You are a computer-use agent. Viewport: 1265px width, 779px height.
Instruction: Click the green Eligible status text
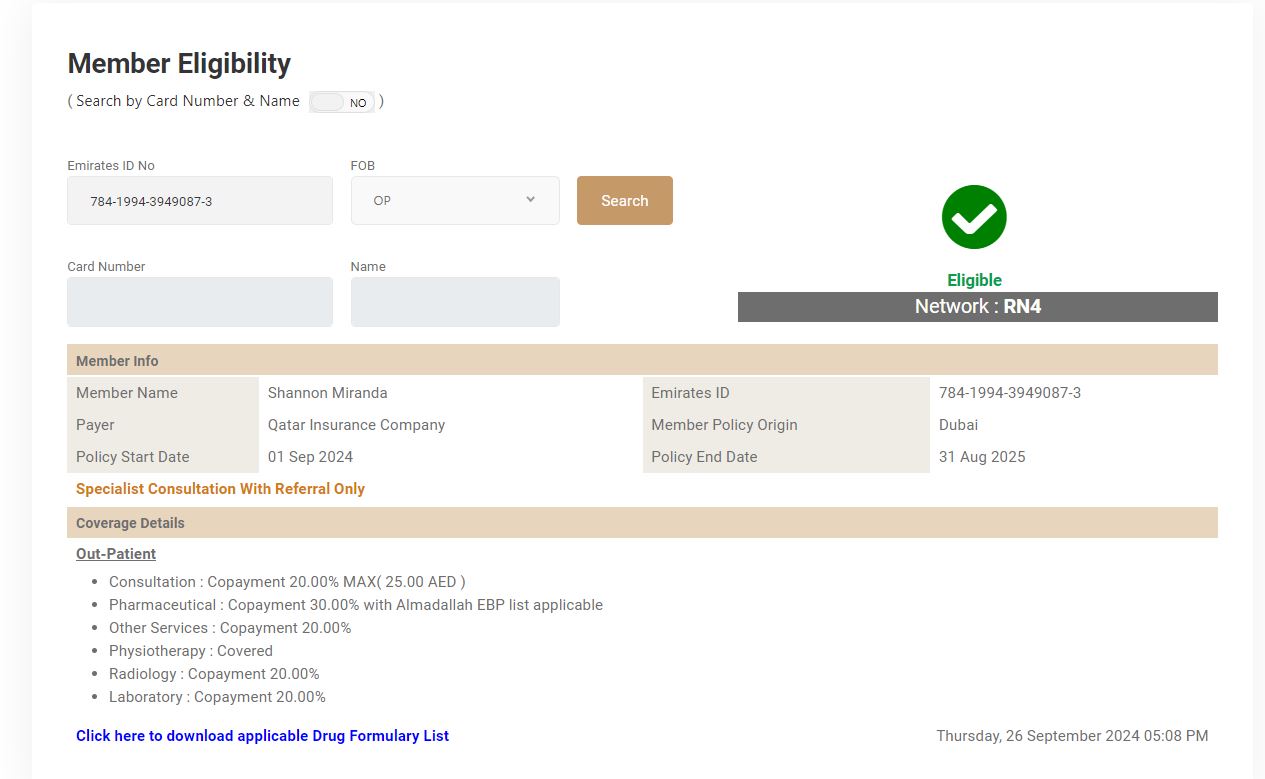[x=974, y=281]
